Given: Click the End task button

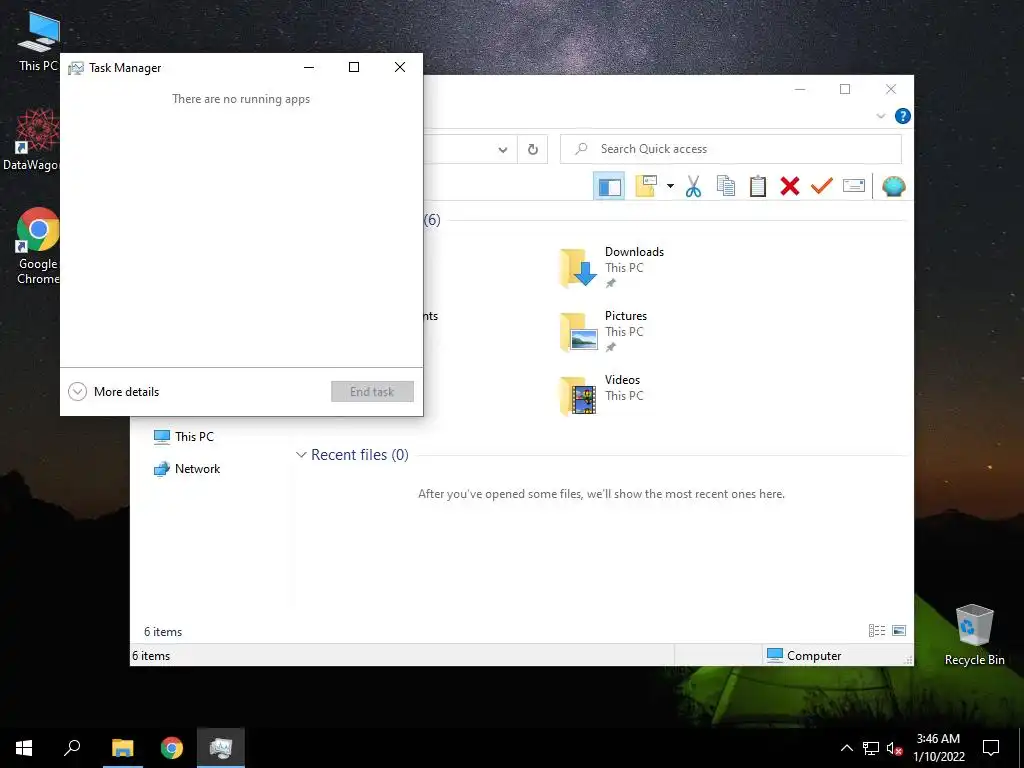Looking at the screenshot, I should click(x=372, y=392).
